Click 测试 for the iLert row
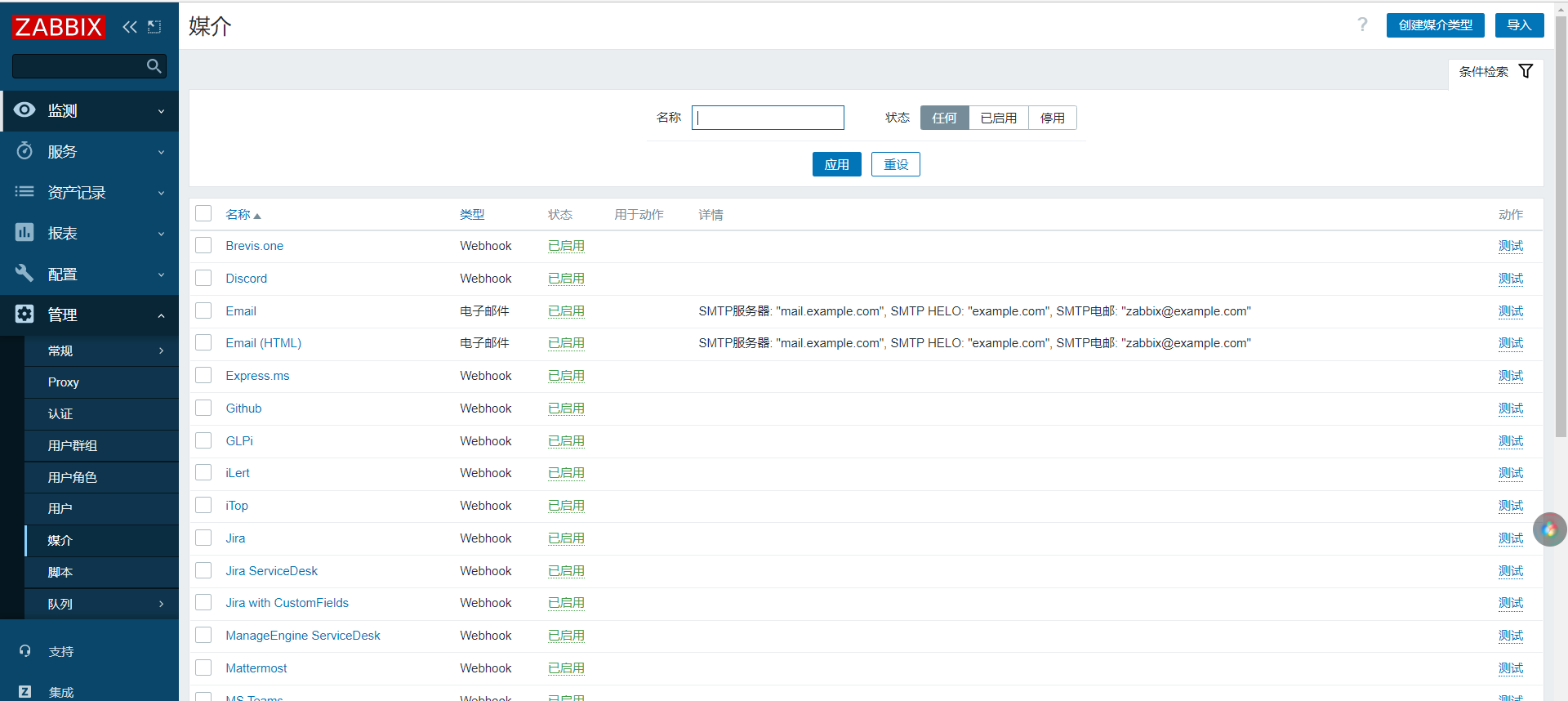The height and width of the screenshot is (701, 1568). pyautogui.click(x=1510, y=473)
